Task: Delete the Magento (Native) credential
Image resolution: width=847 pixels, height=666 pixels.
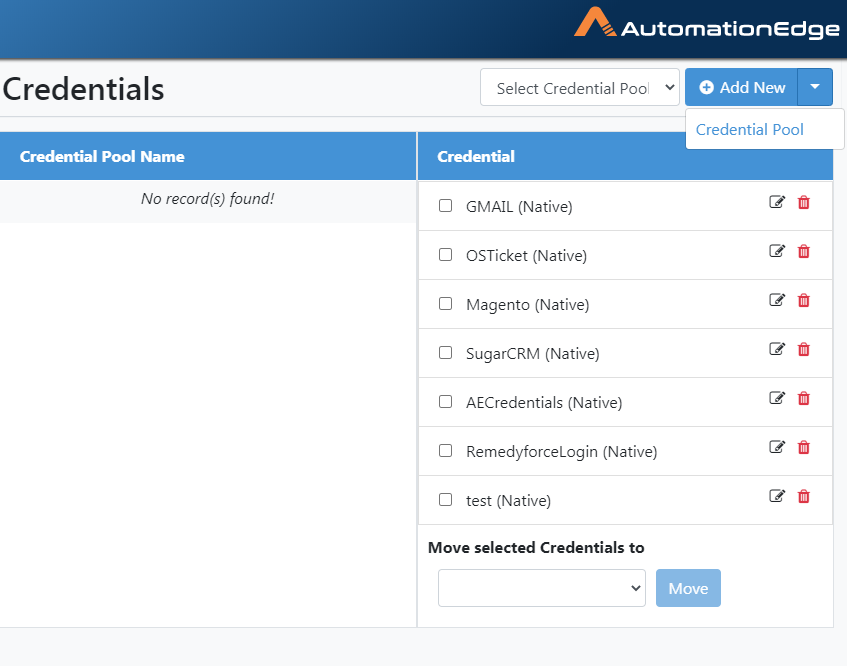Action: point(804,300)
